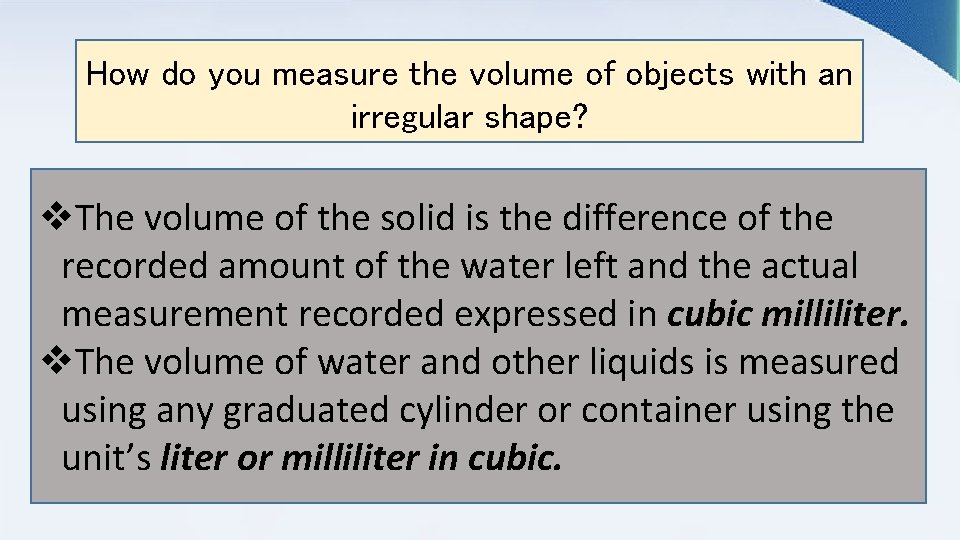Click the slide title question box
Viewport: 960px width, 540px height.
click(x=468, y=91)
